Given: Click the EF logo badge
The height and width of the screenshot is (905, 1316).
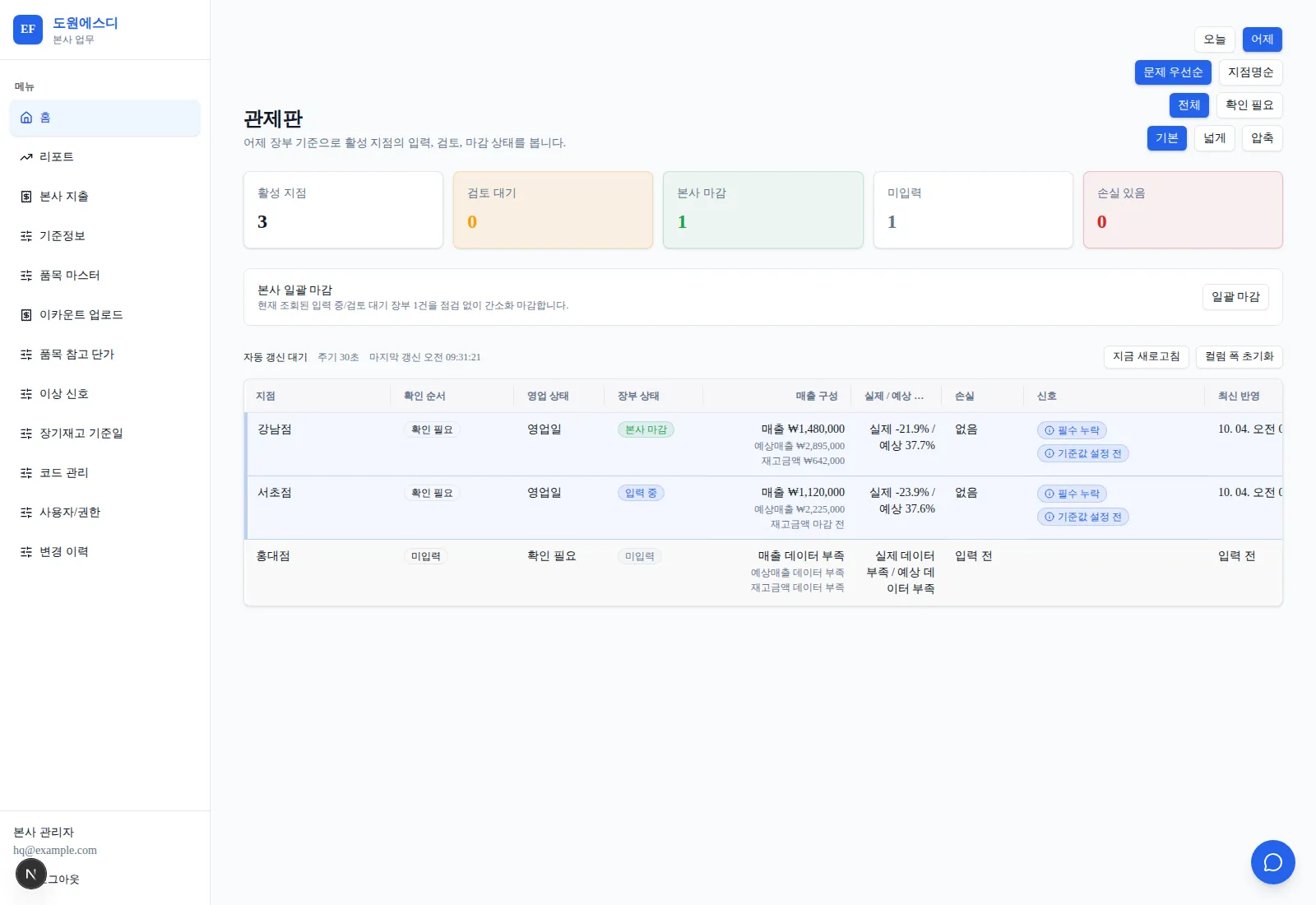Looking at the screenshot, I should (x=28, y=30).
